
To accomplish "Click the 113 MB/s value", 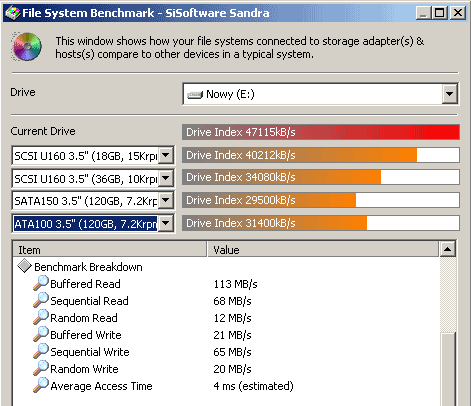I will pos(236,284).
